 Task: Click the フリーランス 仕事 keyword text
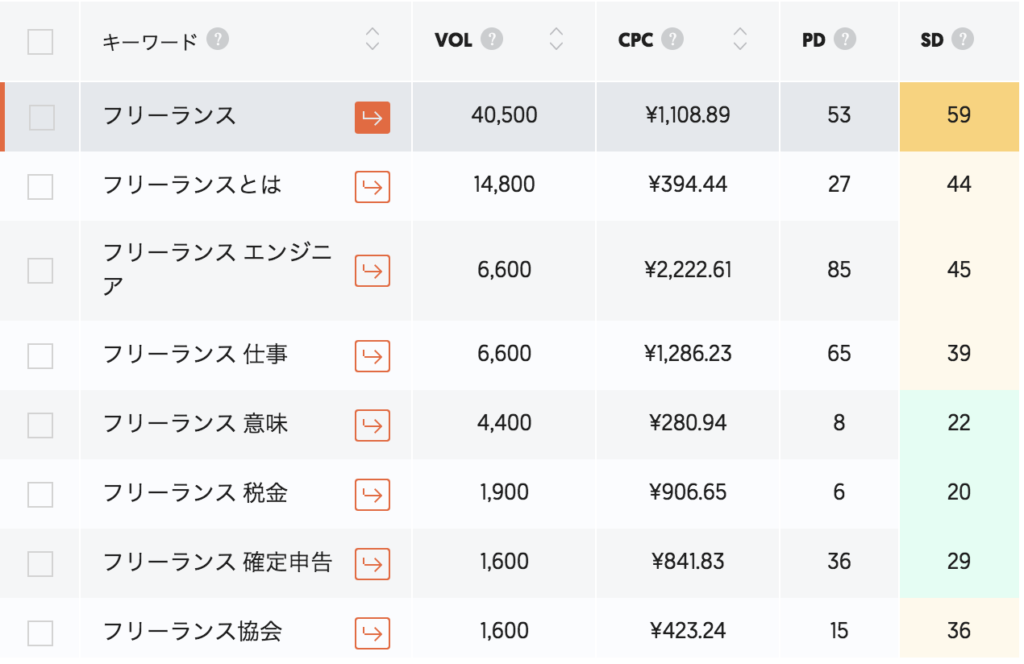click(x=196, y=354)
